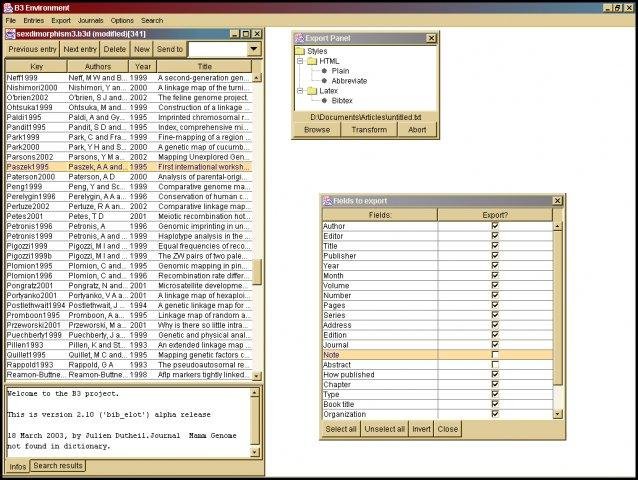This screenshot has width=638, height=480.
Task: Click the Previous entry button
Action: coord(32,49)
